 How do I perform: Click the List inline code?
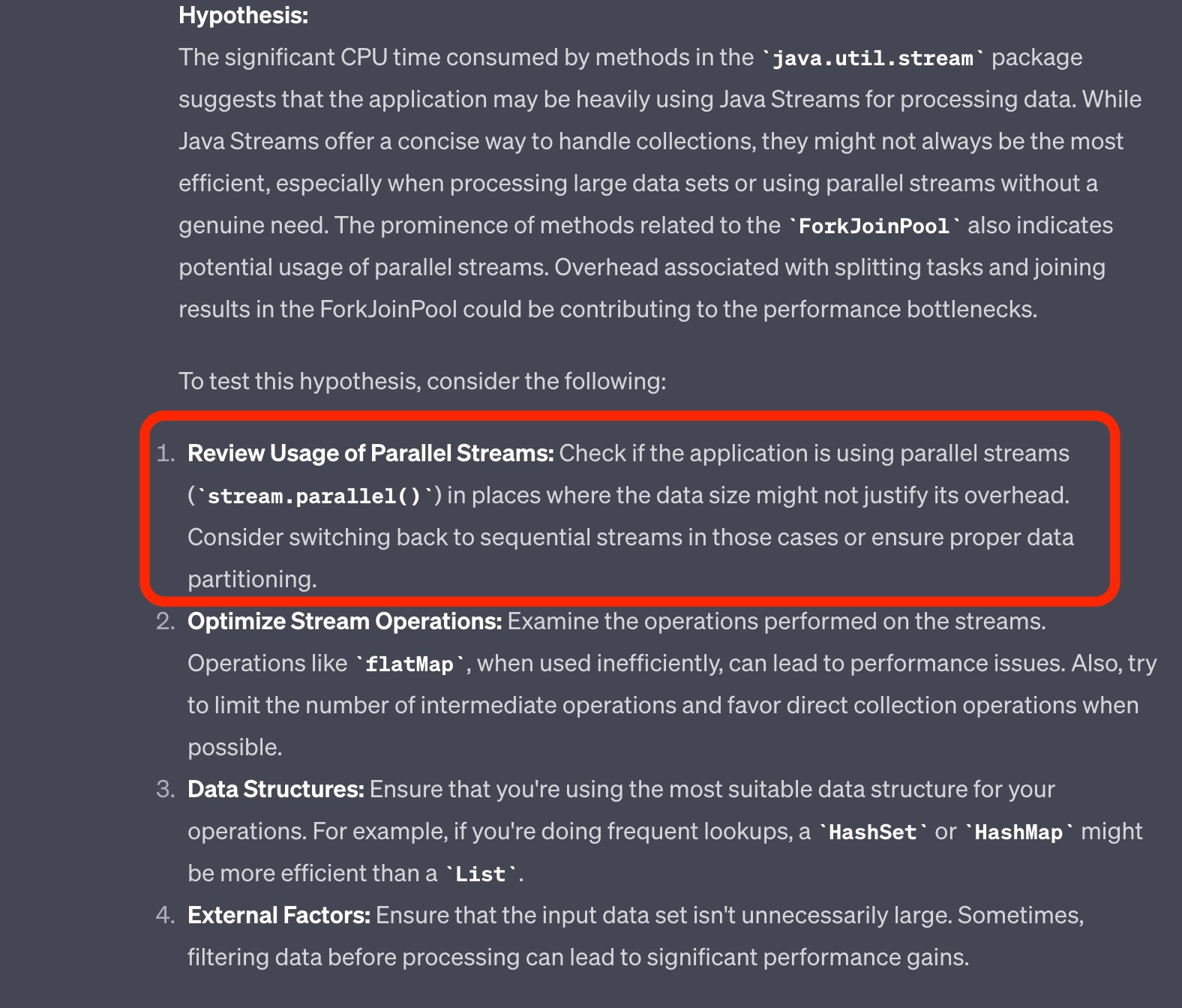(x=481, y=874)
